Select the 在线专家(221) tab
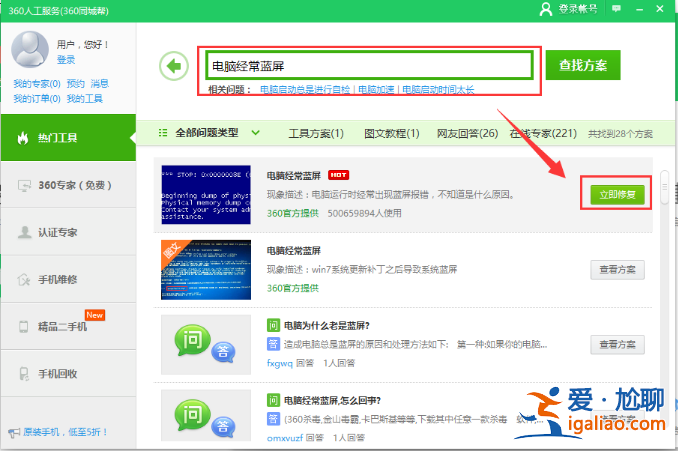The image size is (678, 451). 543,134
